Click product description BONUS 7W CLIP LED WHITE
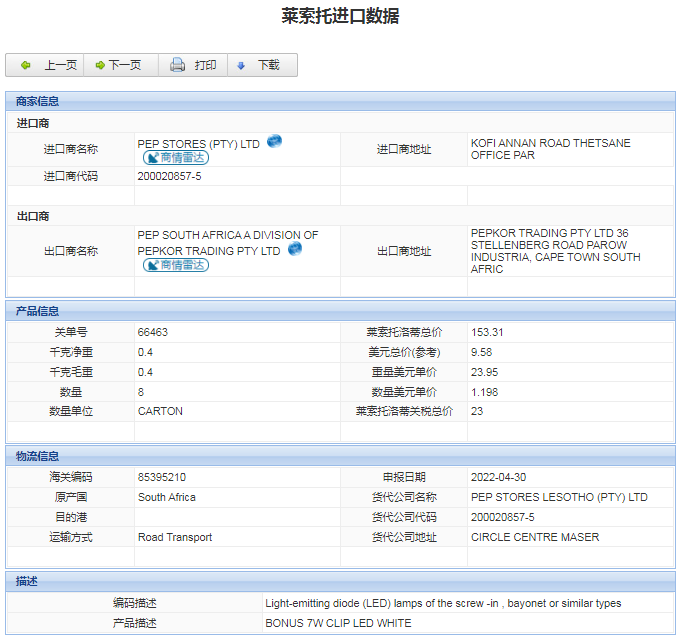Screen dimensions: 679x639 [338, 623]
